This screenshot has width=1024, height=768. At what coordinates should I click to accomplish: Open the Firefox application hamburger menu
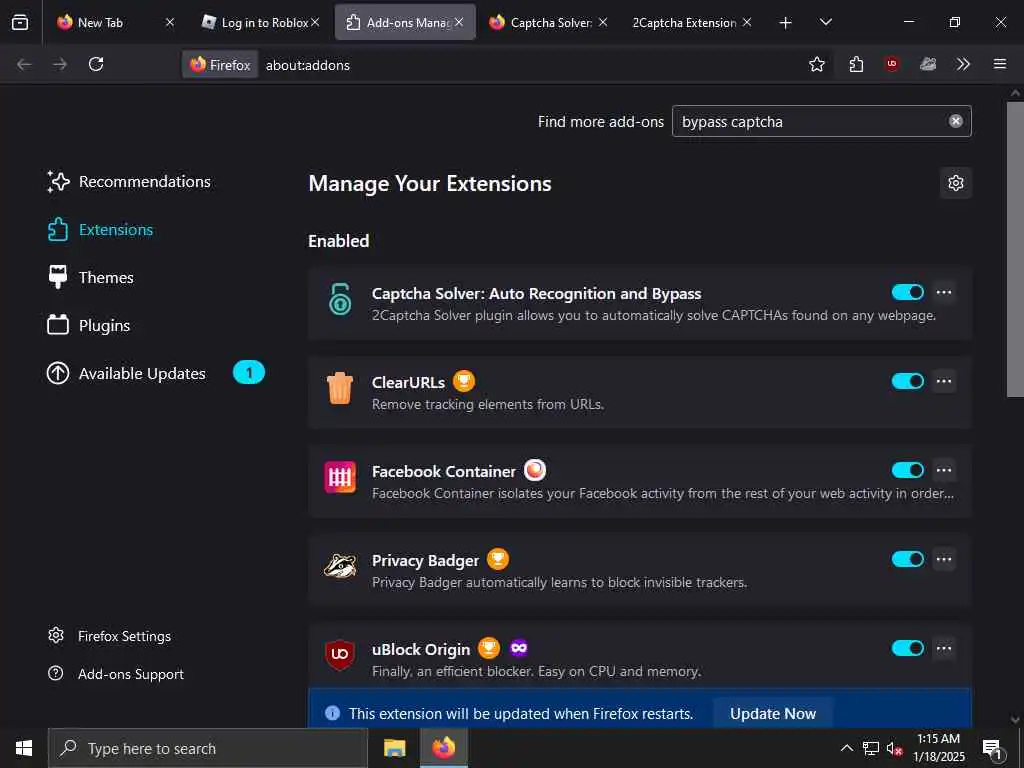pos(999,64)
